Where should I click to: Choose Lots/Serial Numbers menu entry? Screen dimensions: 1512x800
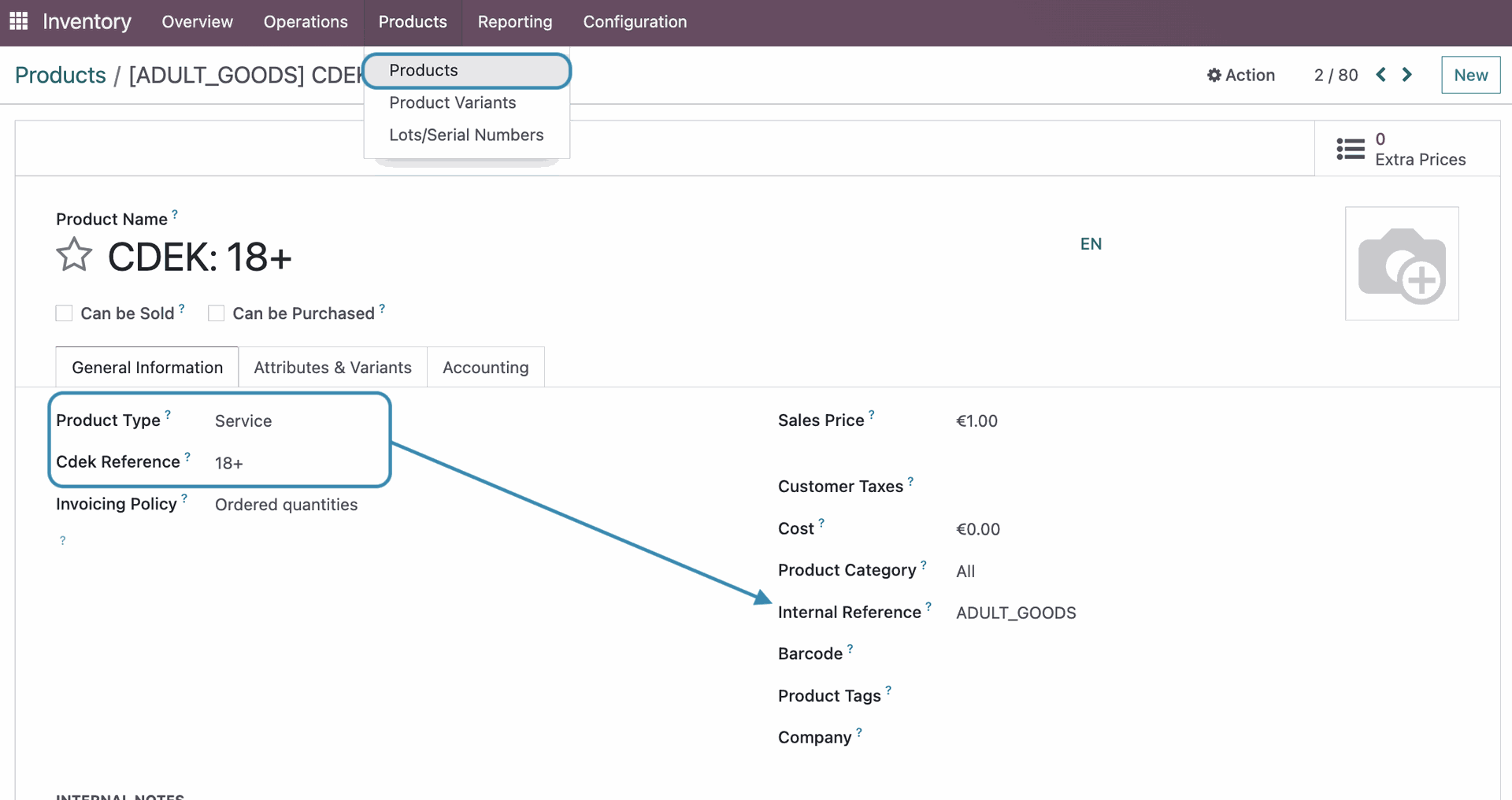coord(466,135)
